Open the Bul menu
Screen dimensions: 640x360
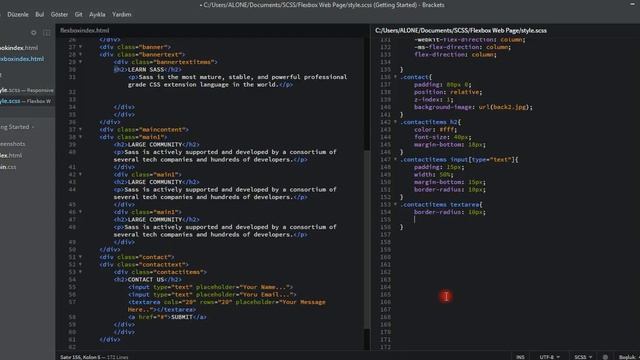(x=40, y=14)
